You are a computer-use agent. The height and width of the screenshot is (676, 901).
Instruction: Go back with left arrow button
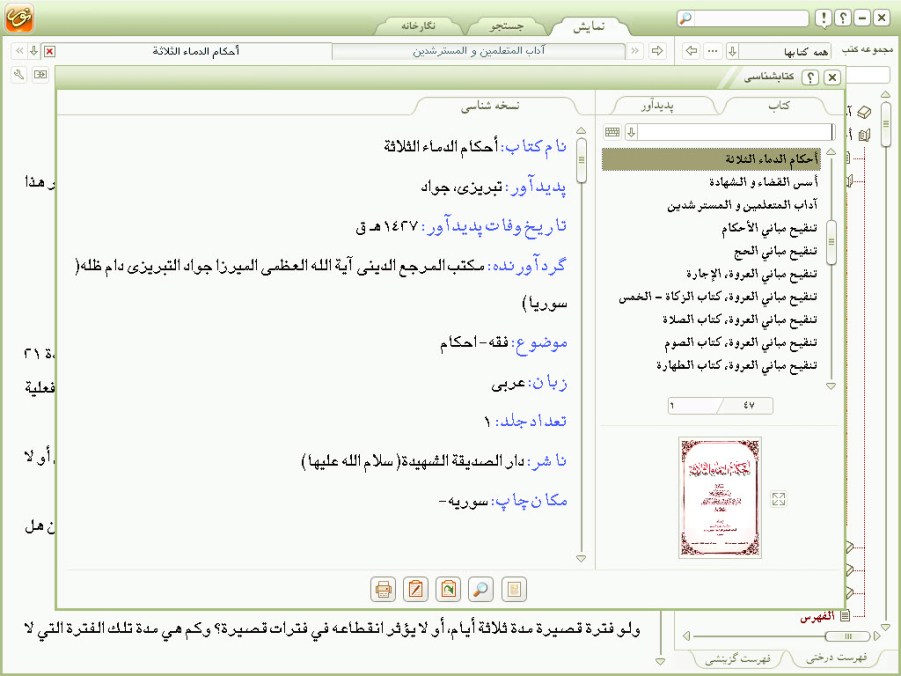click(x=692, y=51)
